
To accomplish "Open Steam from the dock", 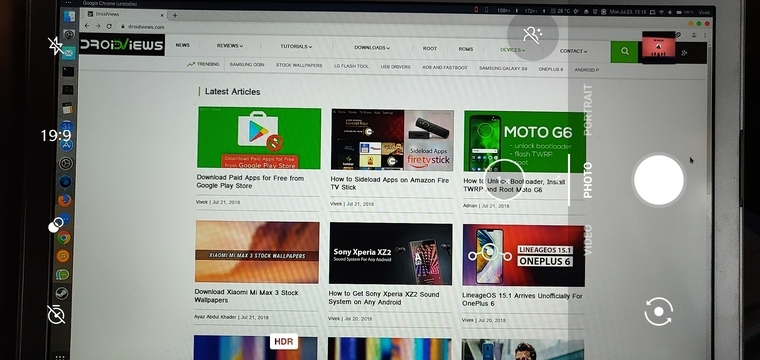I will pyautogui.click(x=62, y=293).
